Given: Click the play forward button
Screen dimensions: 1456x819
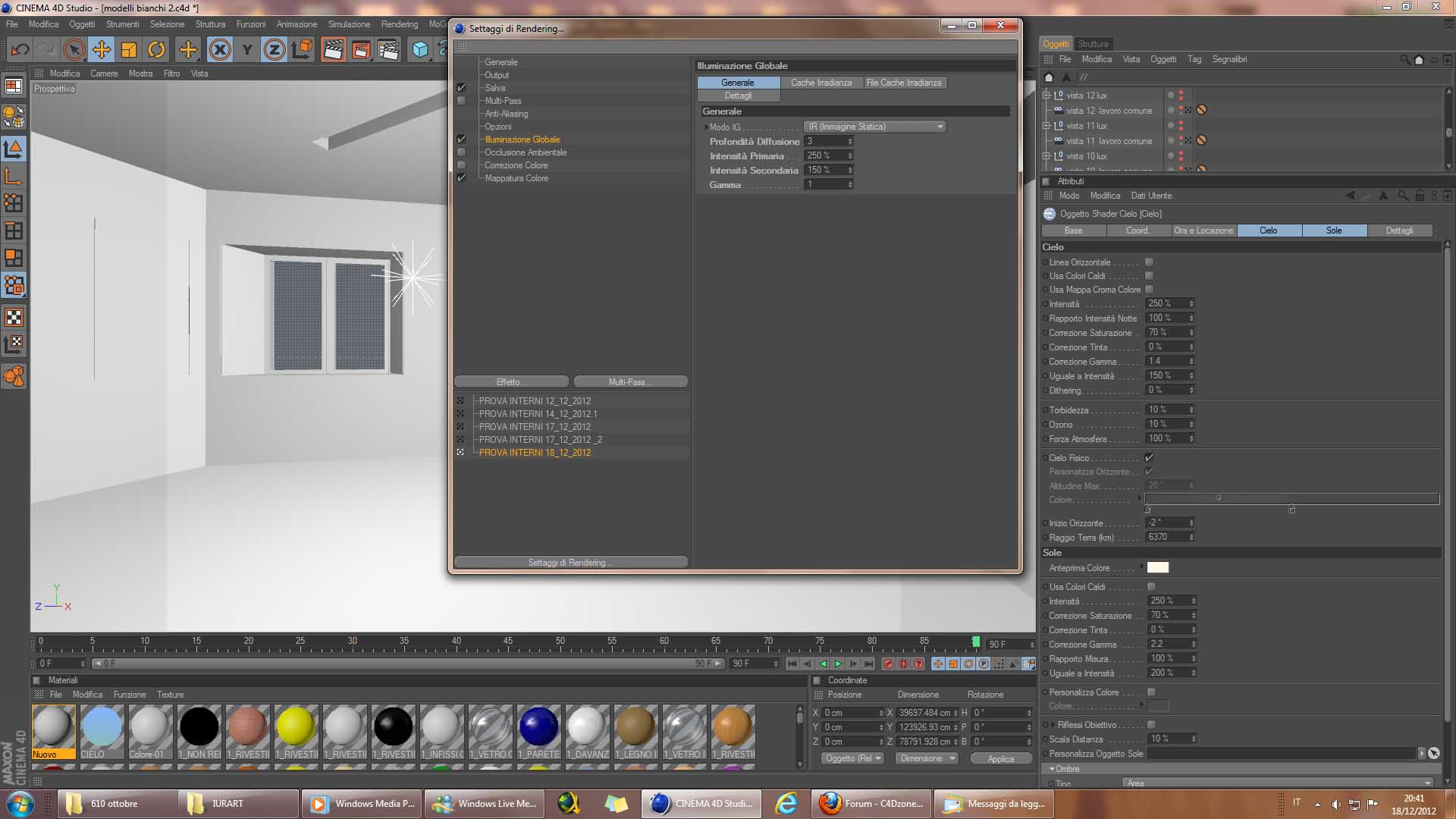Looking at the screenshot, I should [x=838, y=664].
